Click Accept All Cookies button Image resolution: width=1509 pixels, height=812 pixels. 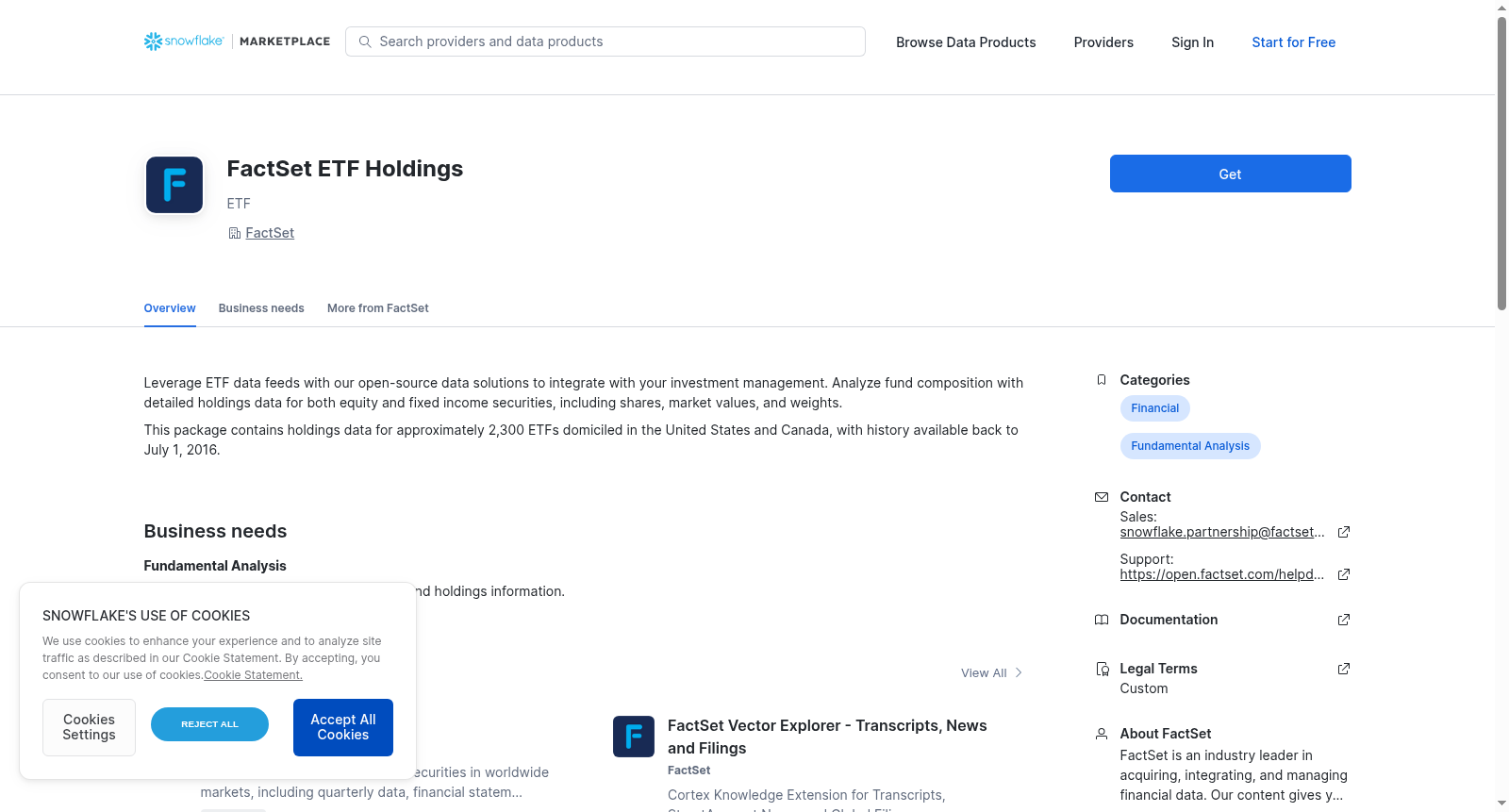click(343, 727)
